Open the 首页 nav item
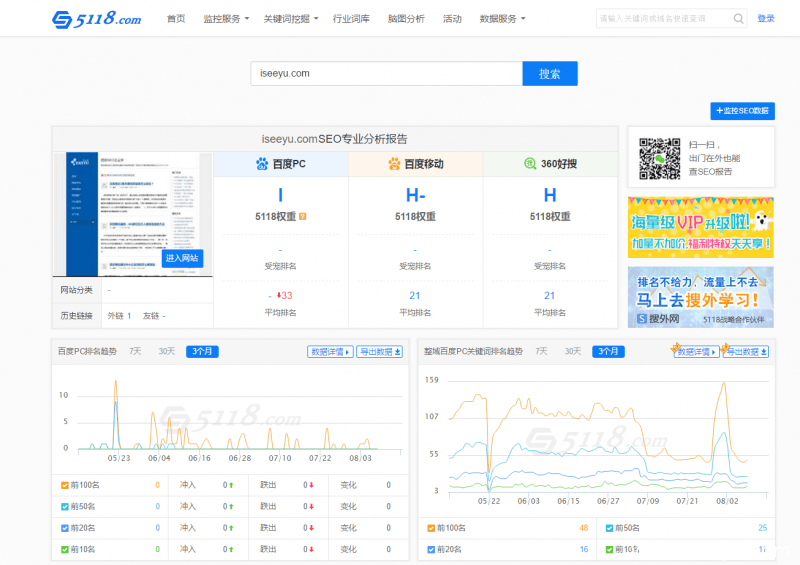The height and width of the screenshot is (565, 800). pos(176,19)
